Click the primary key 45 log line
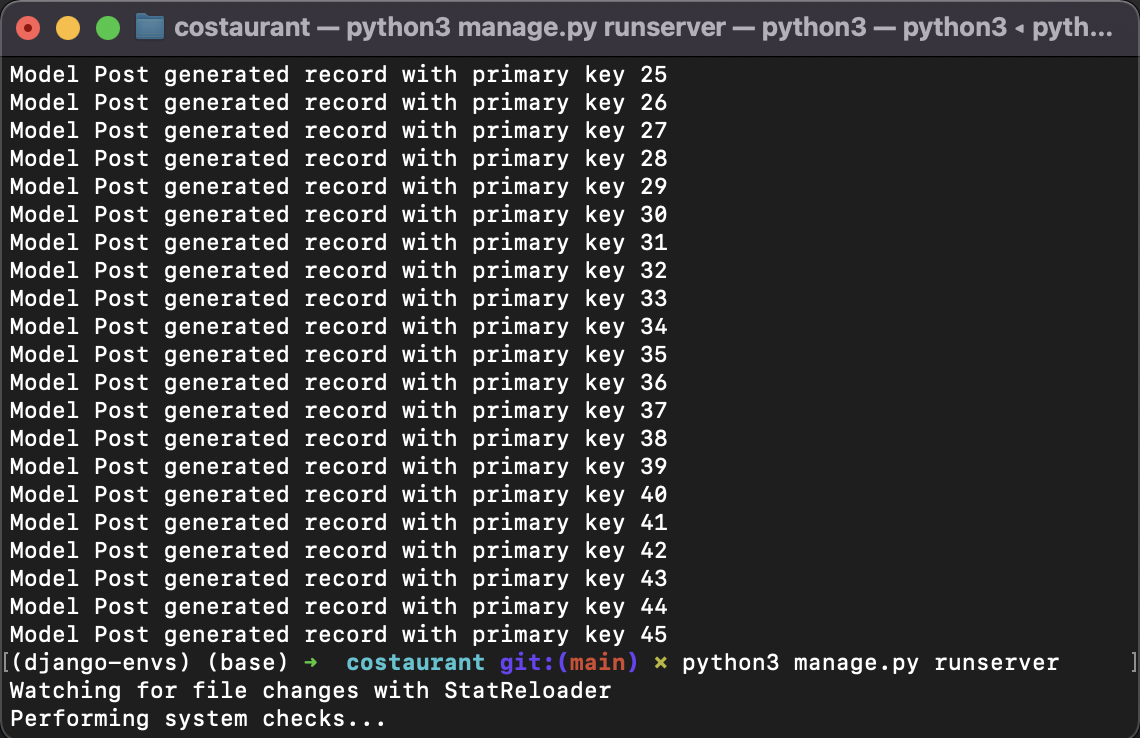This screenshot has width=1140, height=738. pyautogui.click(x=335, y=634)
